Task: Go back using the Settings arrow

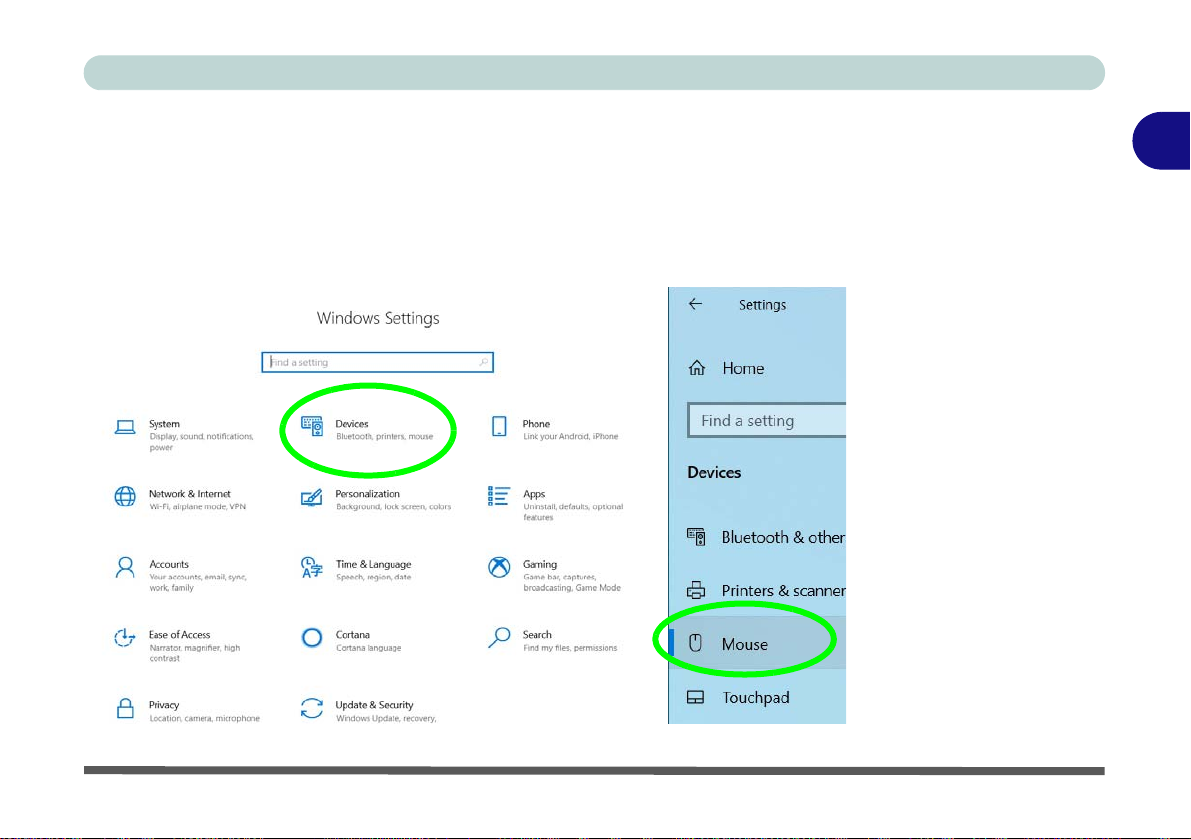Action: tap(695, 304)
